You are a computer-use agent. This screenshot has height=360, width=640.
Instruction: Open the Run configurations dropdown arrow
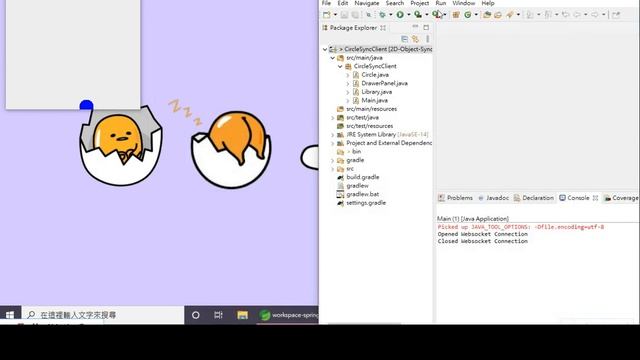pyautogui.click(x=409, y=15)
